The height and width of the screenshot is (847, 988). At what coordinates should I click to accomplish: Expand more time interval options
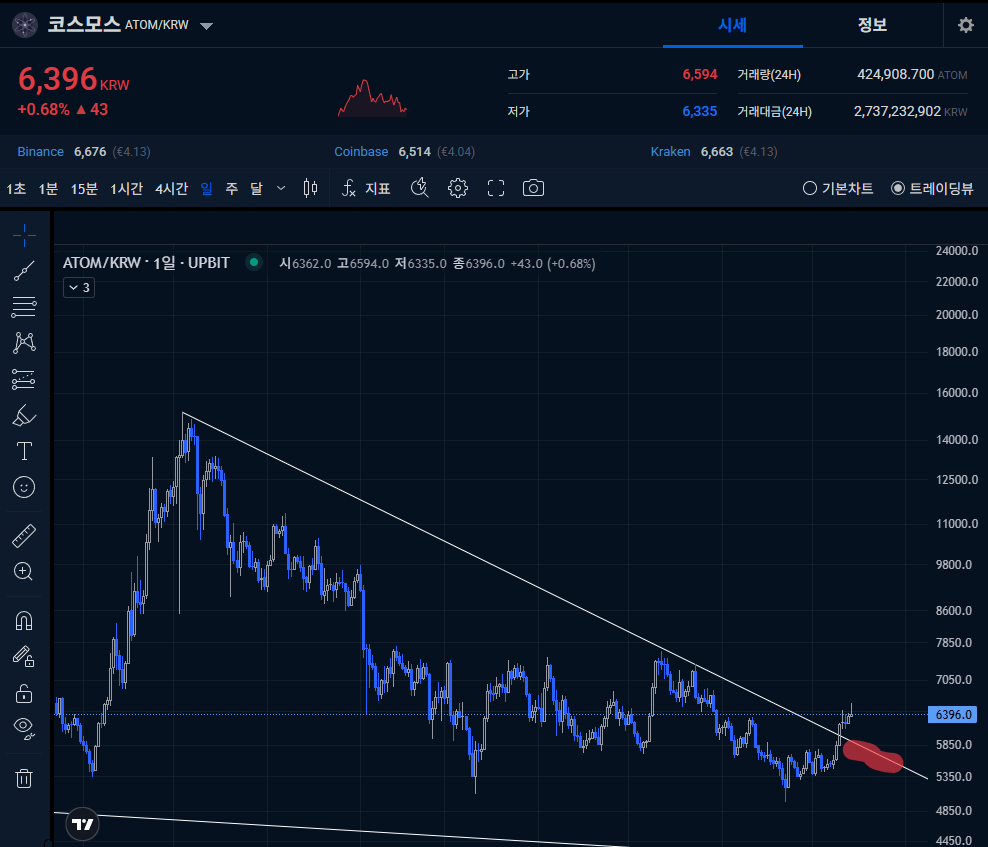click(281, 188)
